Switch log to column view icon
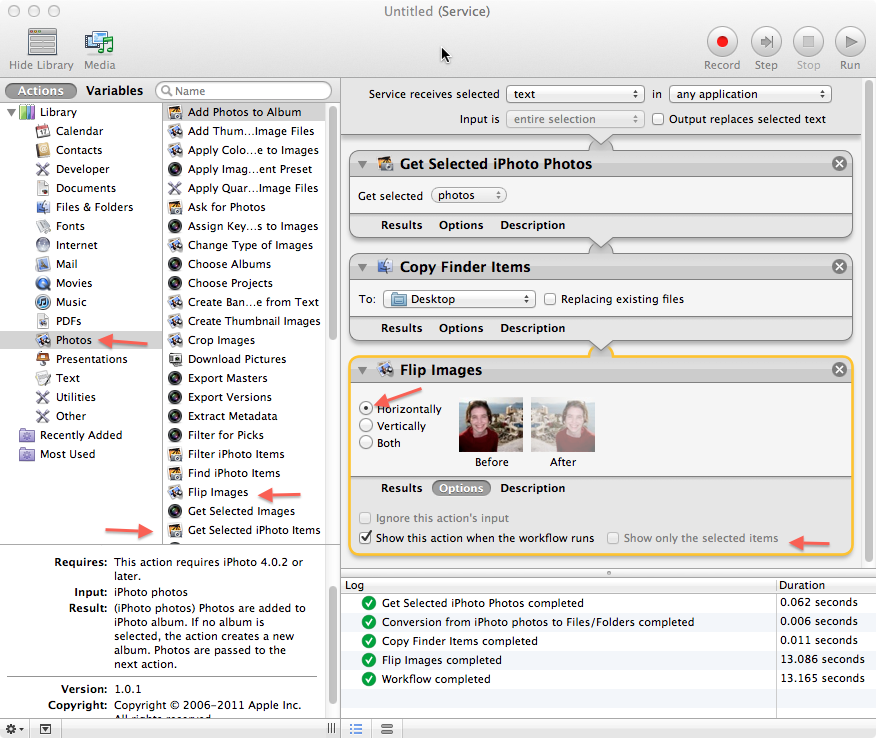This screenshot has height=738, width=876. pyautogui.click(x=387, y=729)
